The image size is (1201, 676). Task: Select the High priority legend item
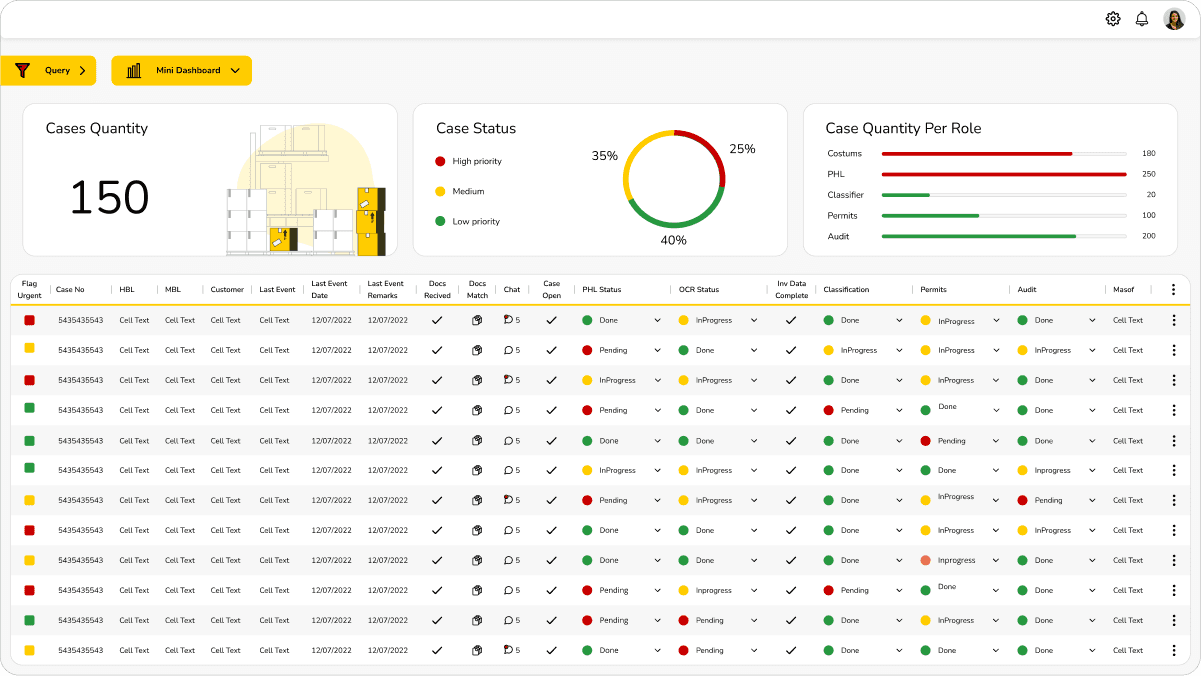(468, 161)
